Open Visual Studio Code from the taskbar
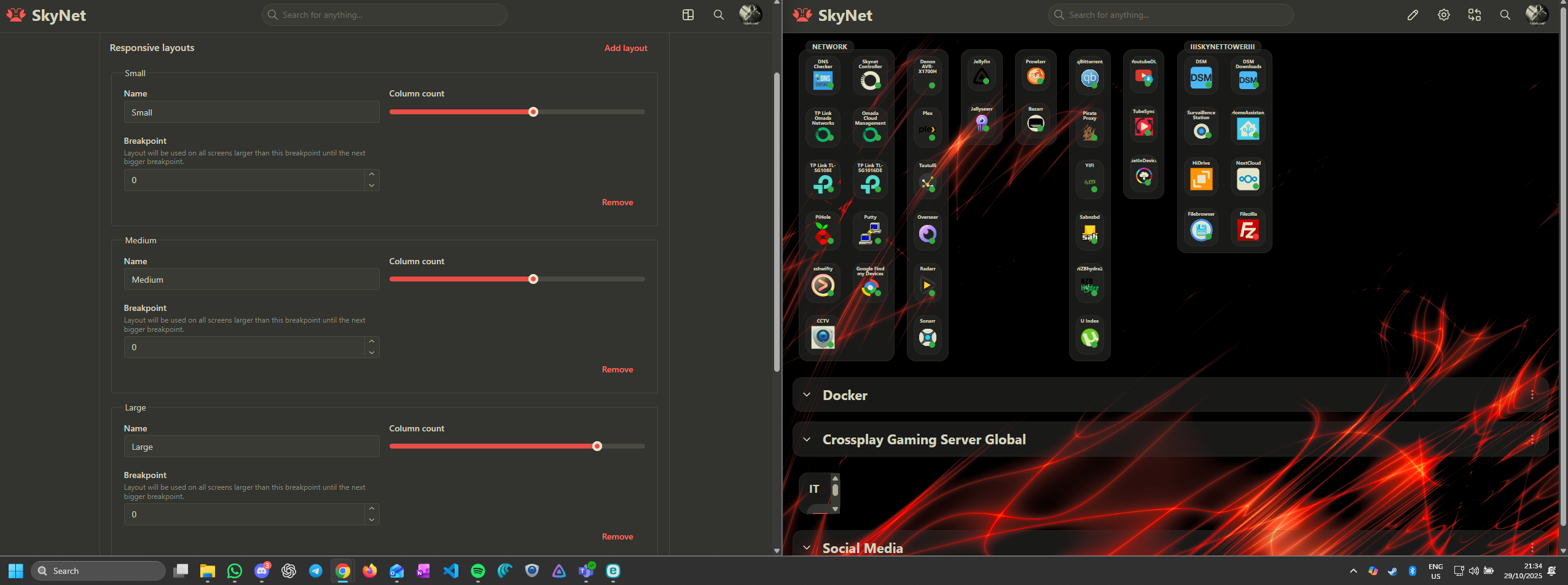This screenshot has height=585, width=1568. click(x=450, y=571)
